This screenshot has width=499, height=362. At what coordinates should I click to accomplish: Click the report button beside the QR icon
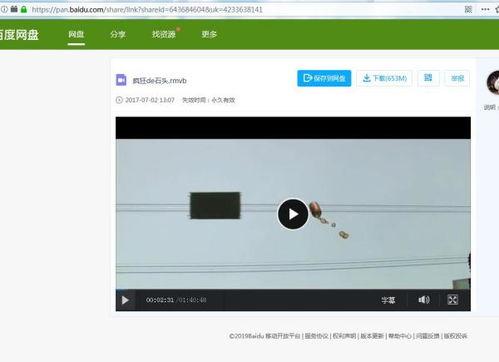[457, 78]
